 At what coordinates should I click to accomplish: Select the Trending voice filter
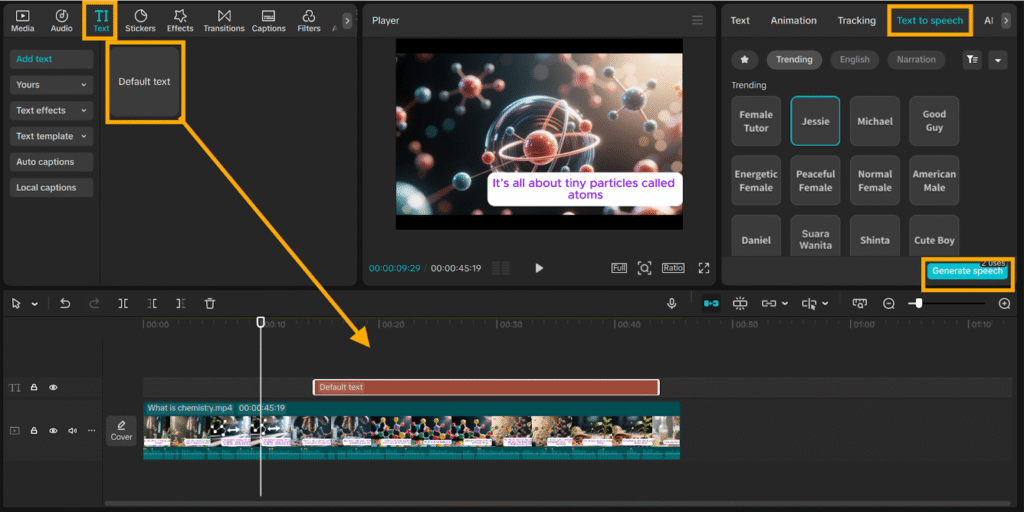tap(794, 59)
